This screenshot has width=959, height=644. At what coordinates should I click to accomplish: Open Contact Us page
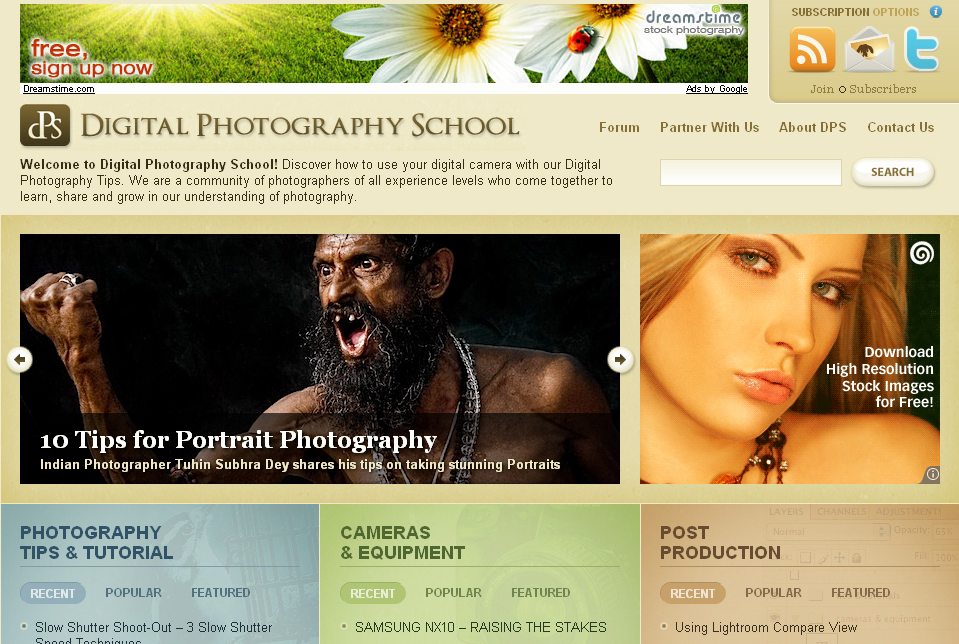point(900,127)
